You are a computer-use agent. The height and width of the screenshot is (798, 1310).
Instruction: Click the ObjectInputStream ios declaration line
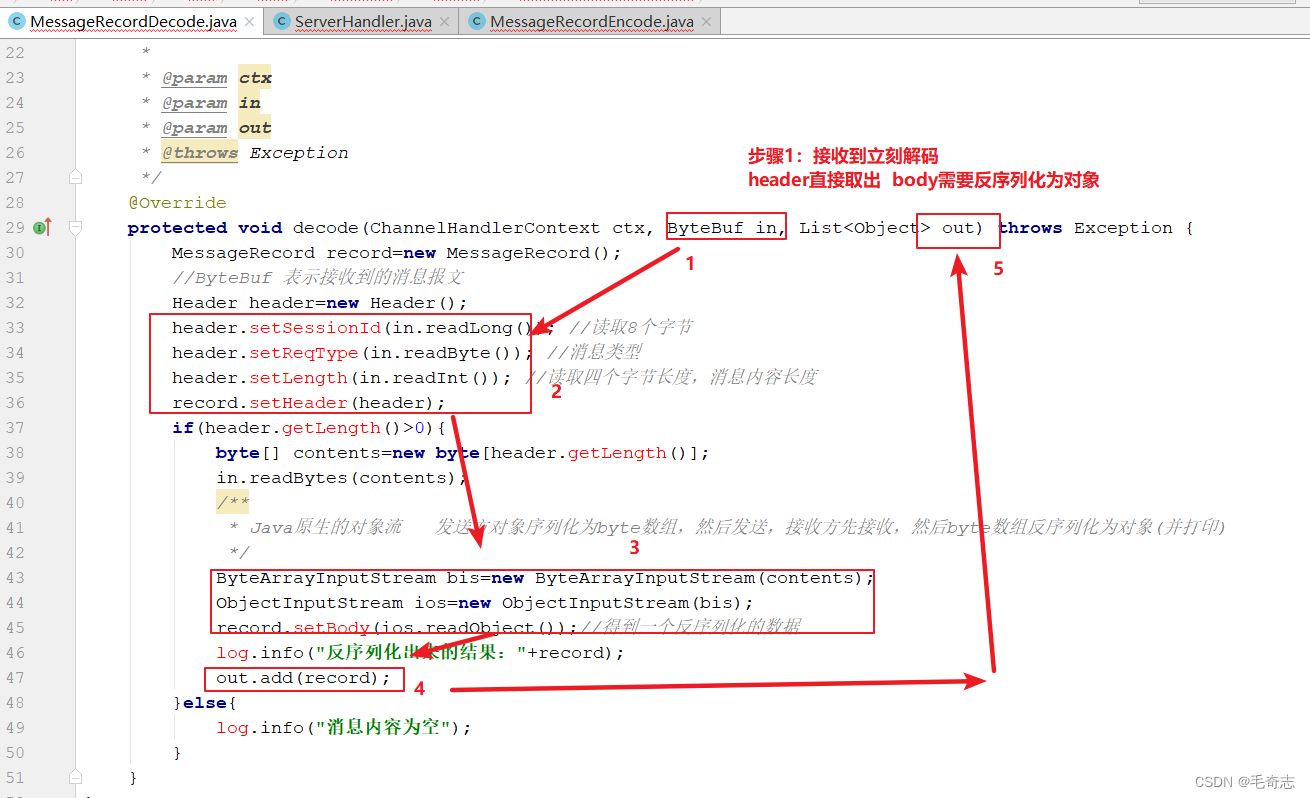click(484, 603)
